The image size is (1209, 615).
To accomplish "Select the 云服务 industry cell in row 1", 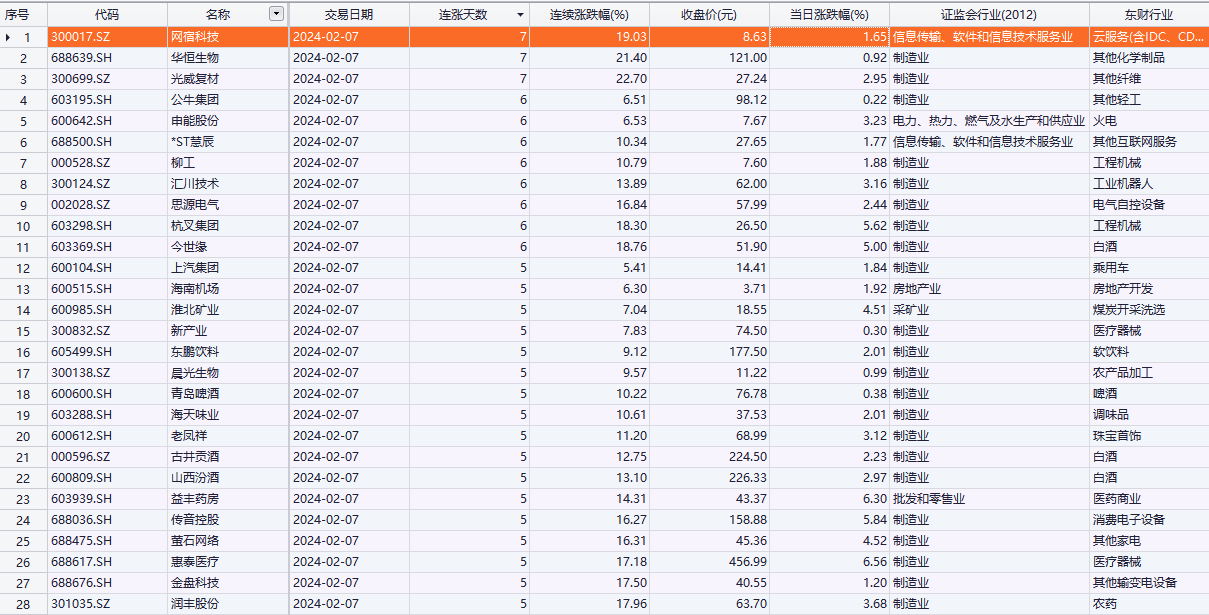I will tap(1148, 37).
